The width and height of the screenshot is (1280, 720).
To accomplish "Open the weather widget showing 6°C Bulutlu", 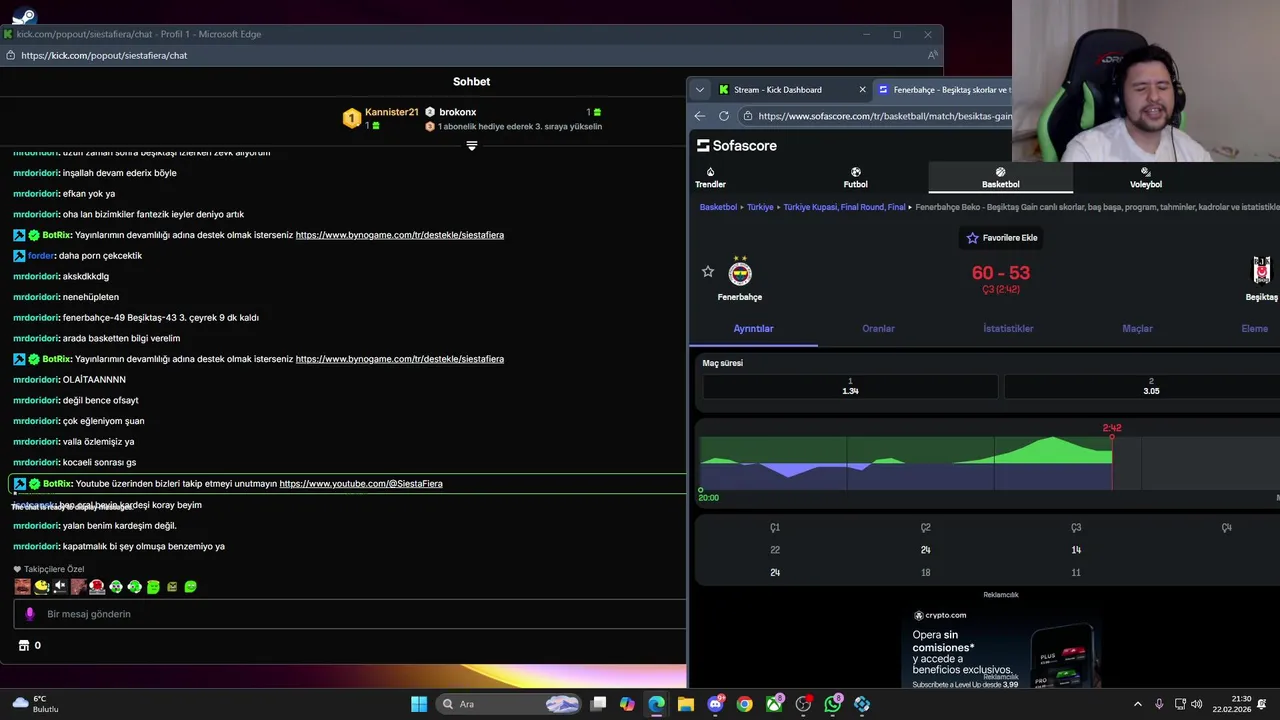I will coord(34,704).
